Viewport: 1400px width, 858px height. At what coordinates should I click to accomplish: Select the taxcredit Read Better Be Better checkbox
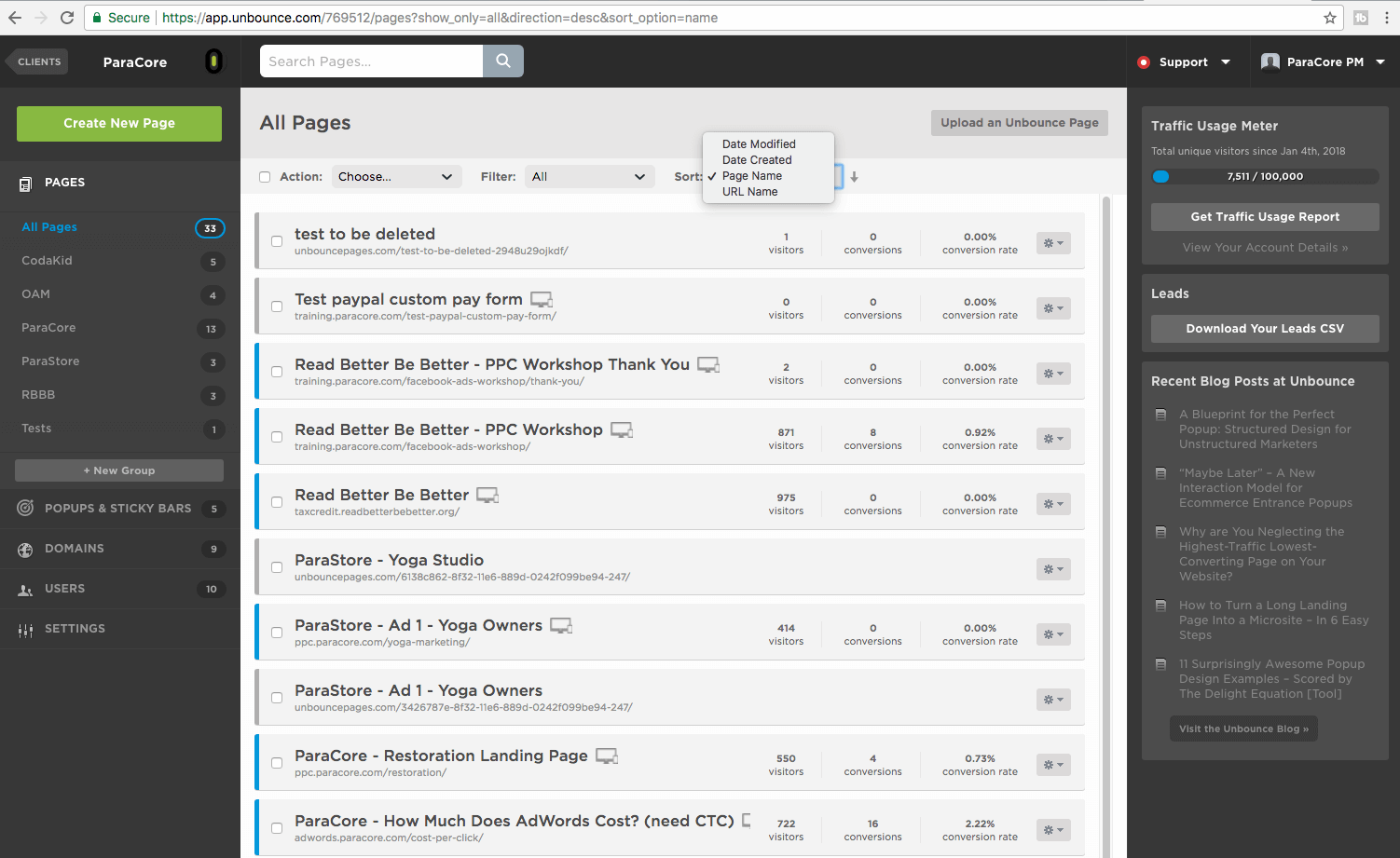pyautogui.click(x=277, y=502)
